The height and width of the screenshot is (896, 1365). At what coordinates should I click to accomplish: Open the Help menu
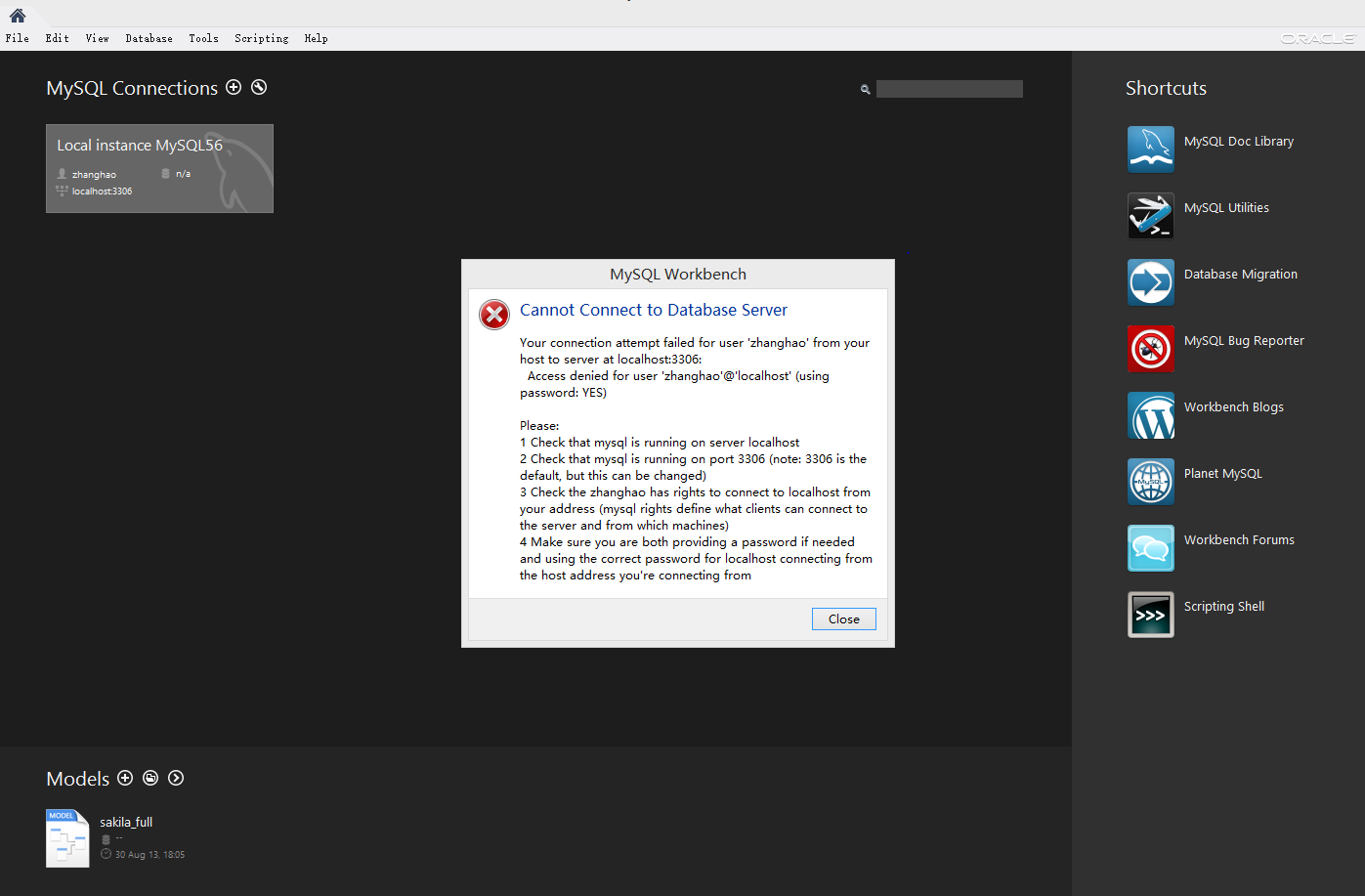click(317, 38)
